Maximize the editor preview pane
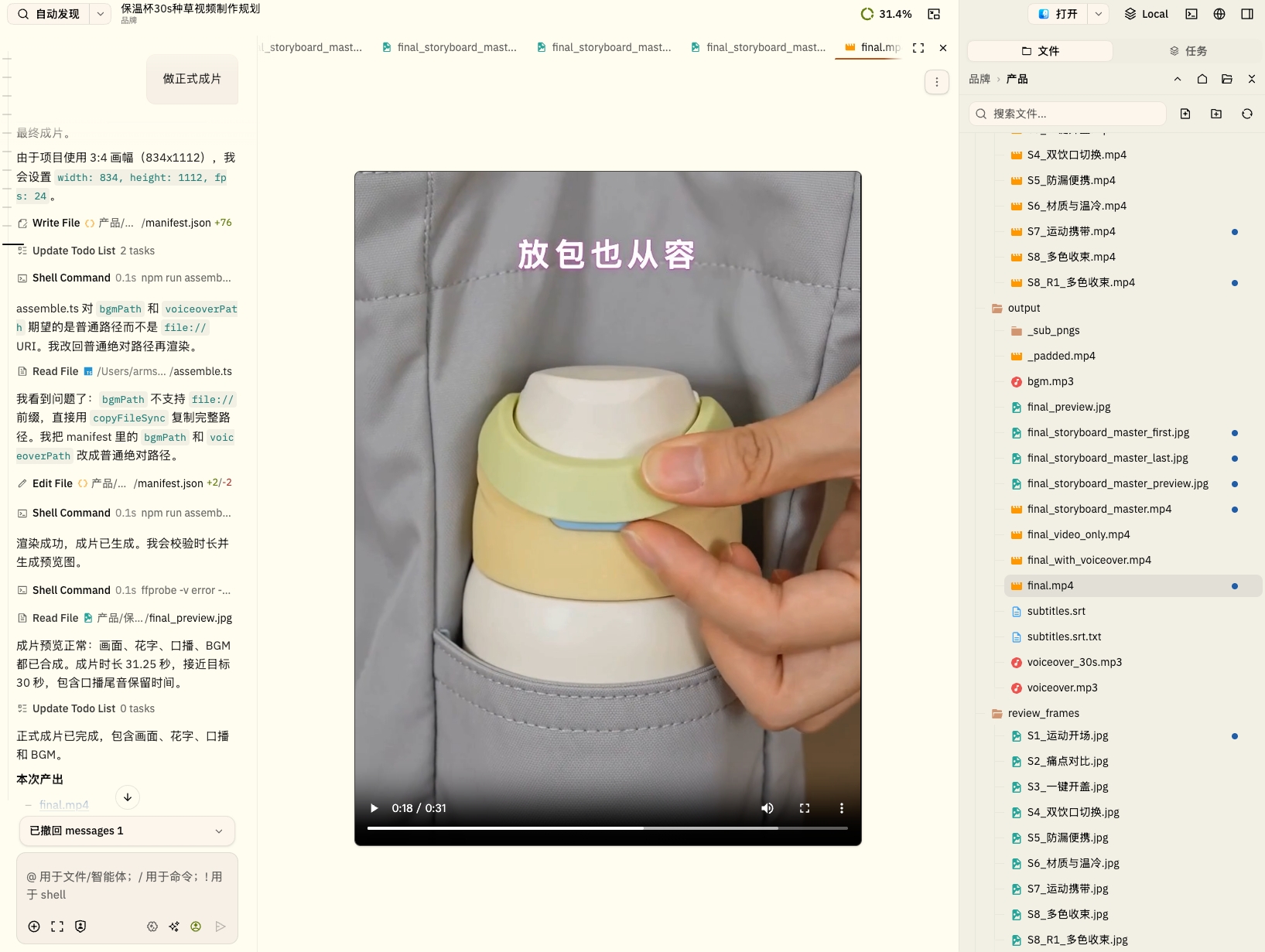This screenshot has height=952, width=1265. (x=918, y=48)
